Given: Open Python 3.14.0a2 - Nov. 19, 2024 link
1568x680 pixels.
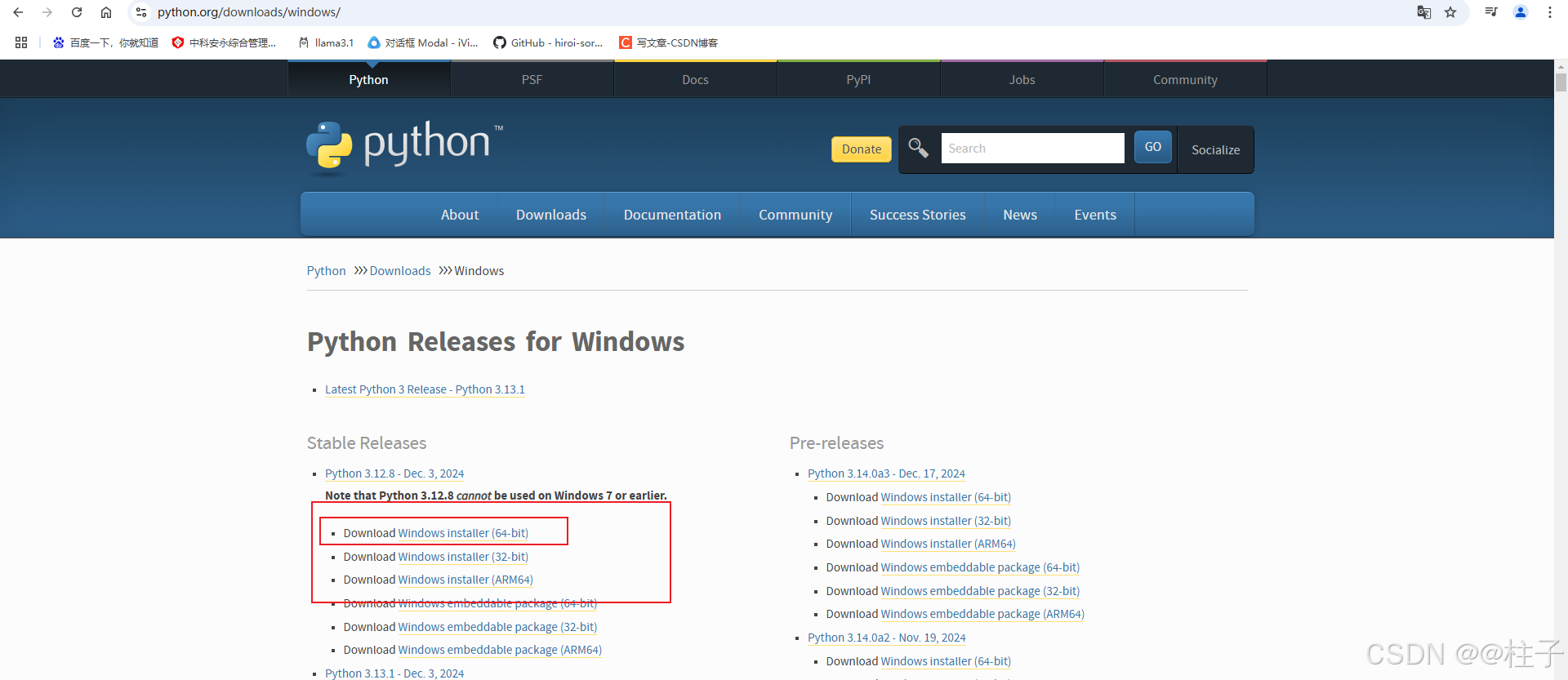Looking at the screenshot, I should point(887,638).
